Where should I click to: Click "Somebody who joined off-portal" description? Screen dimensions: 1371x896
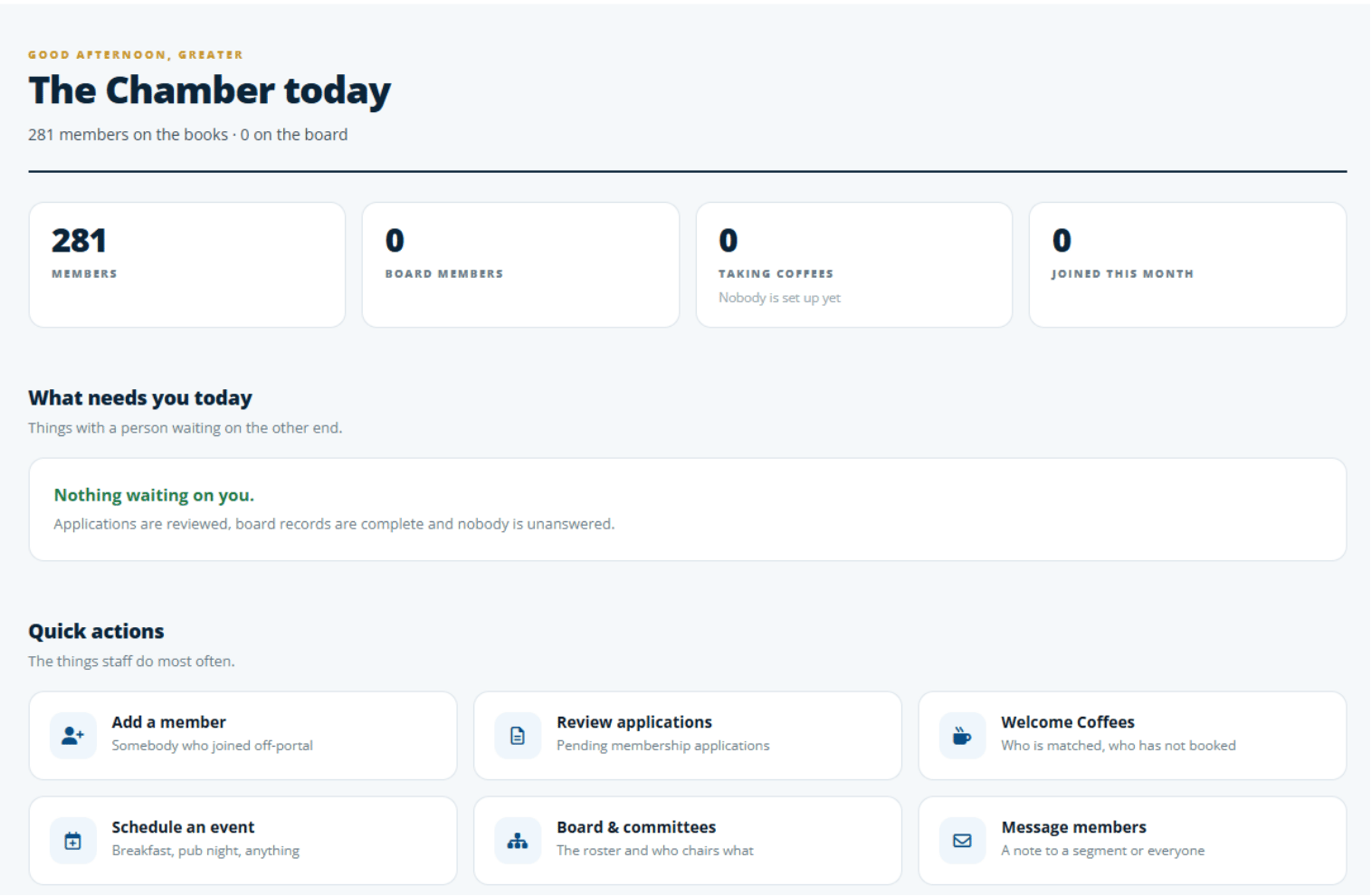[212, 746]
